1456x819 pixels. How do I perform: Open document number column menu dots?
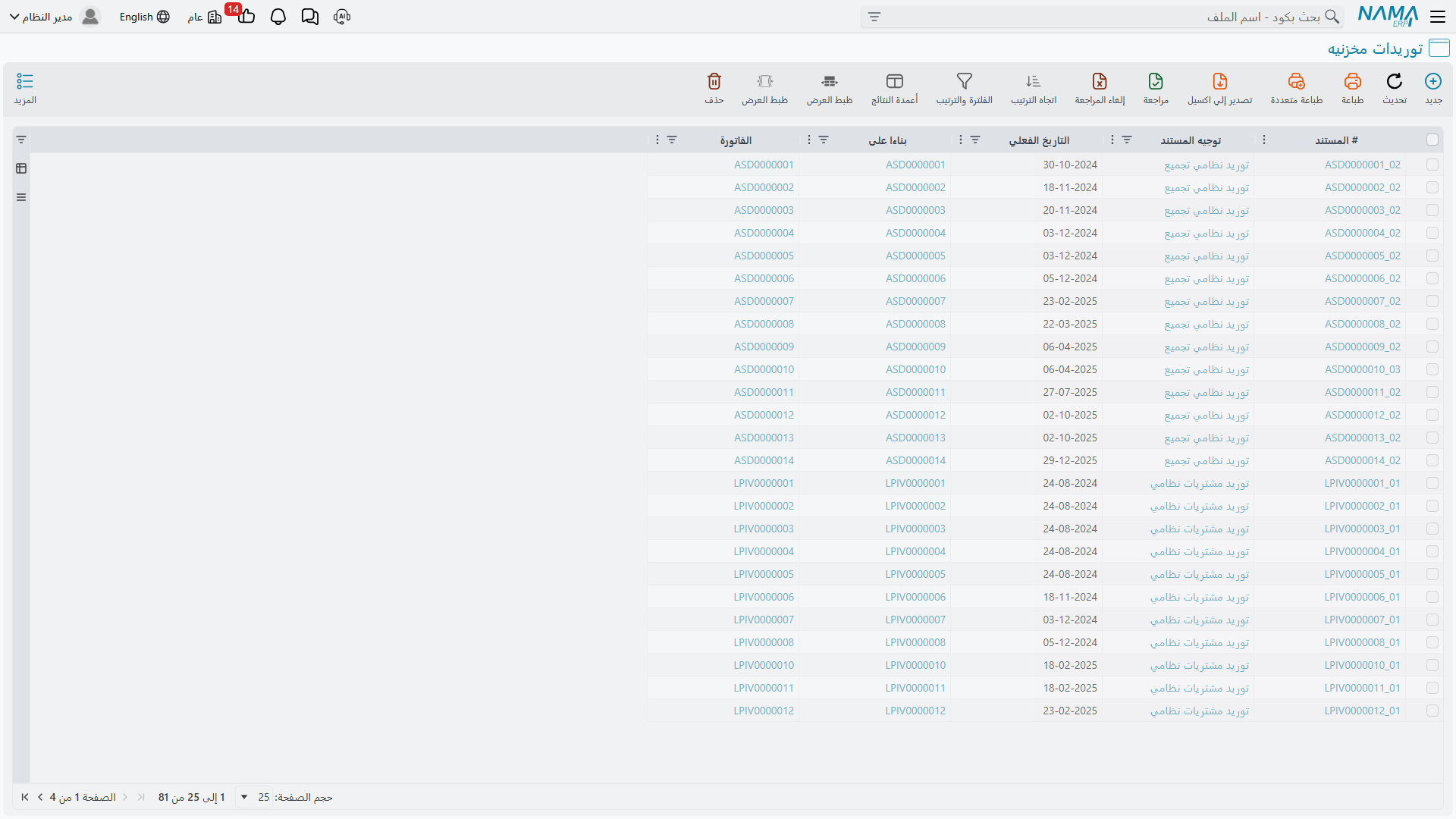click(x=1263, y=140)
